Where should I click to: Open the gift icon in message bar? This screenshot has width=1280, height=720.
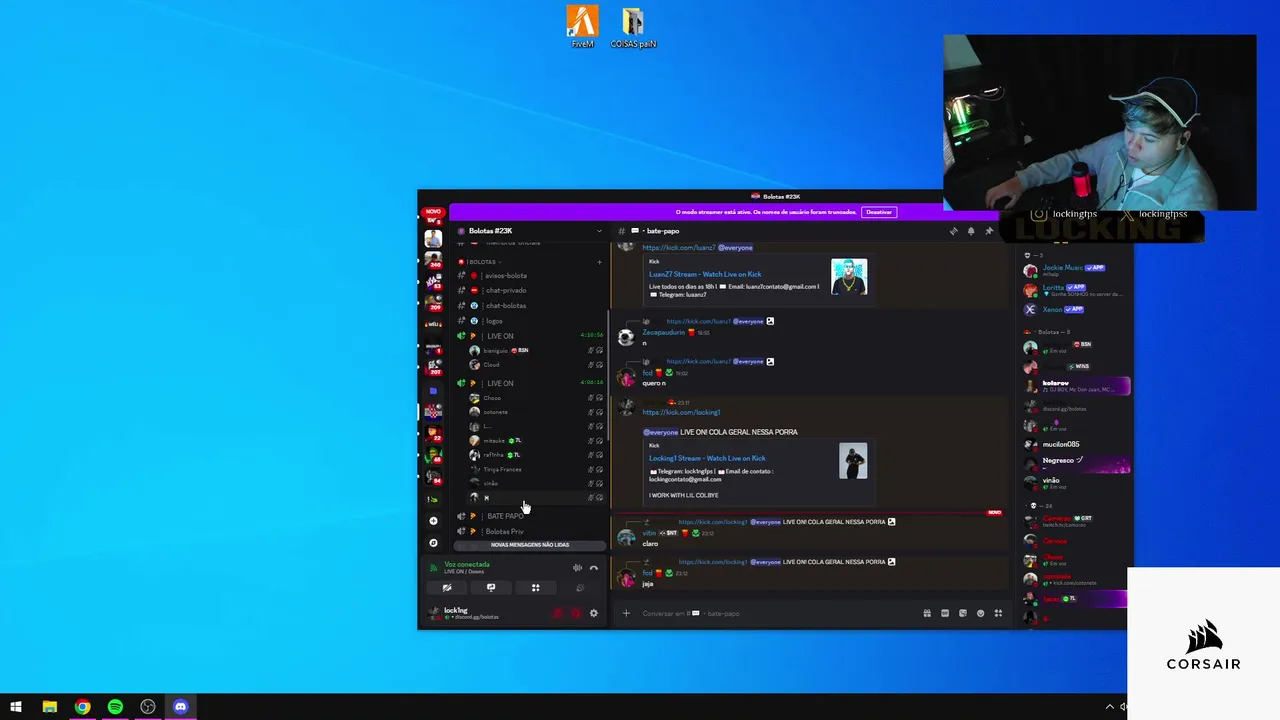pyautogui.click(x=927, y=613)
